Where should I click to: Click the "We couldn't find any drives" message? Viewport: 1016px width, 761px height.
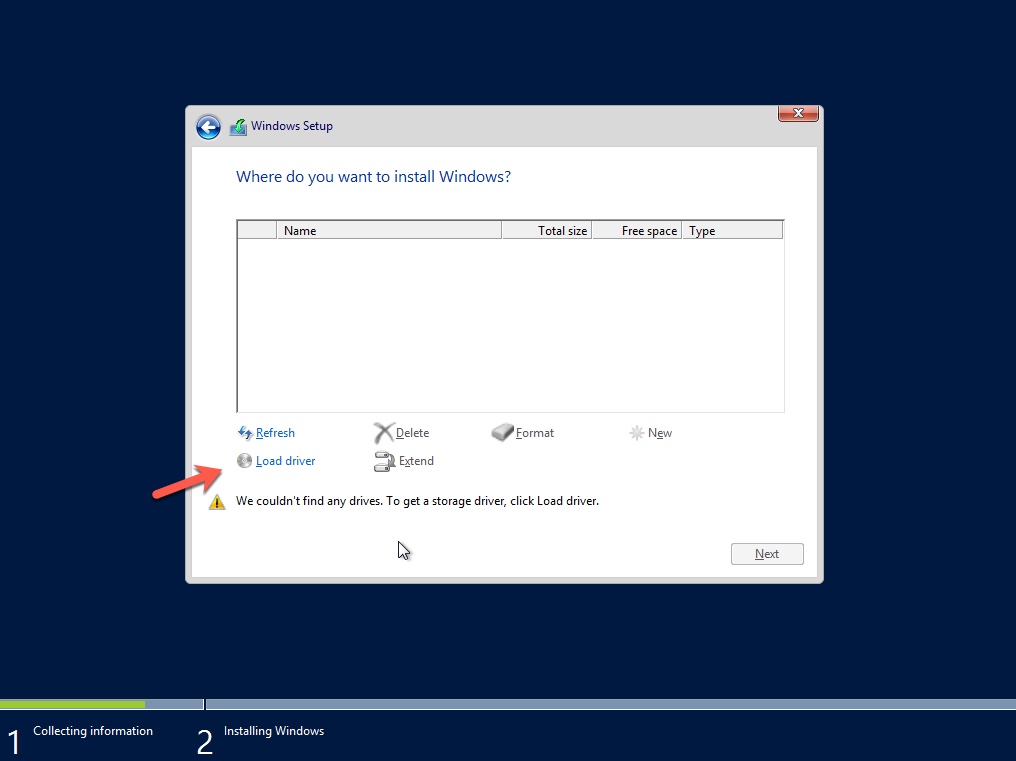pyautogui.click(x=417, y=501)
